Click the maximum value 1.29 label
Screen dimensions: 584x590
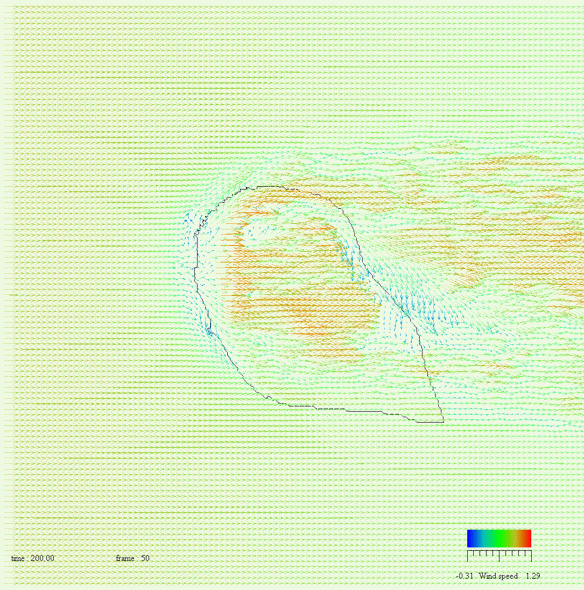pyautogui.click(x=532, y=576)
